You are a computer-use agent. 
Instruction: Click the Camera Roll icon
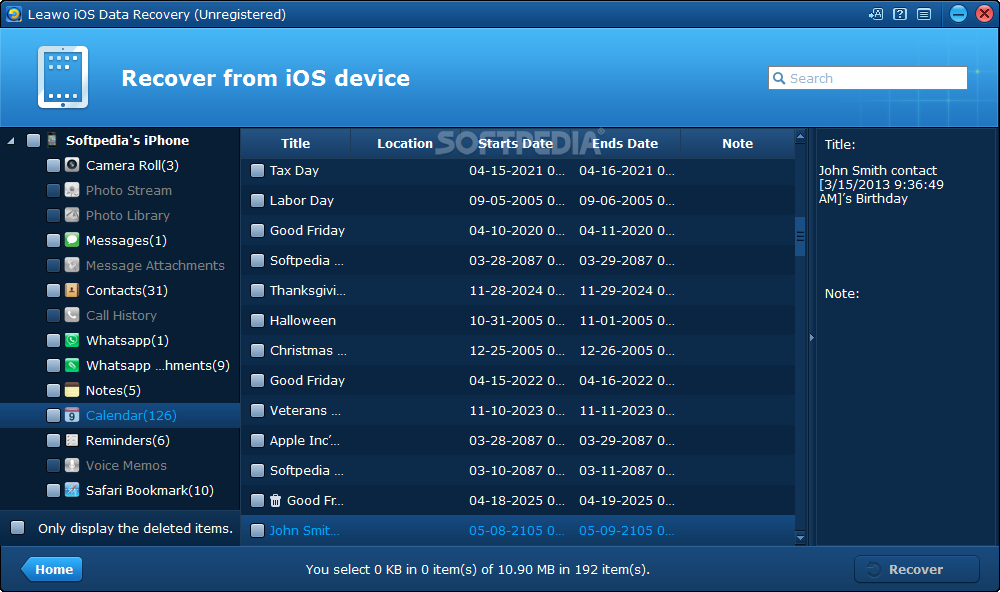pos(72,165)
